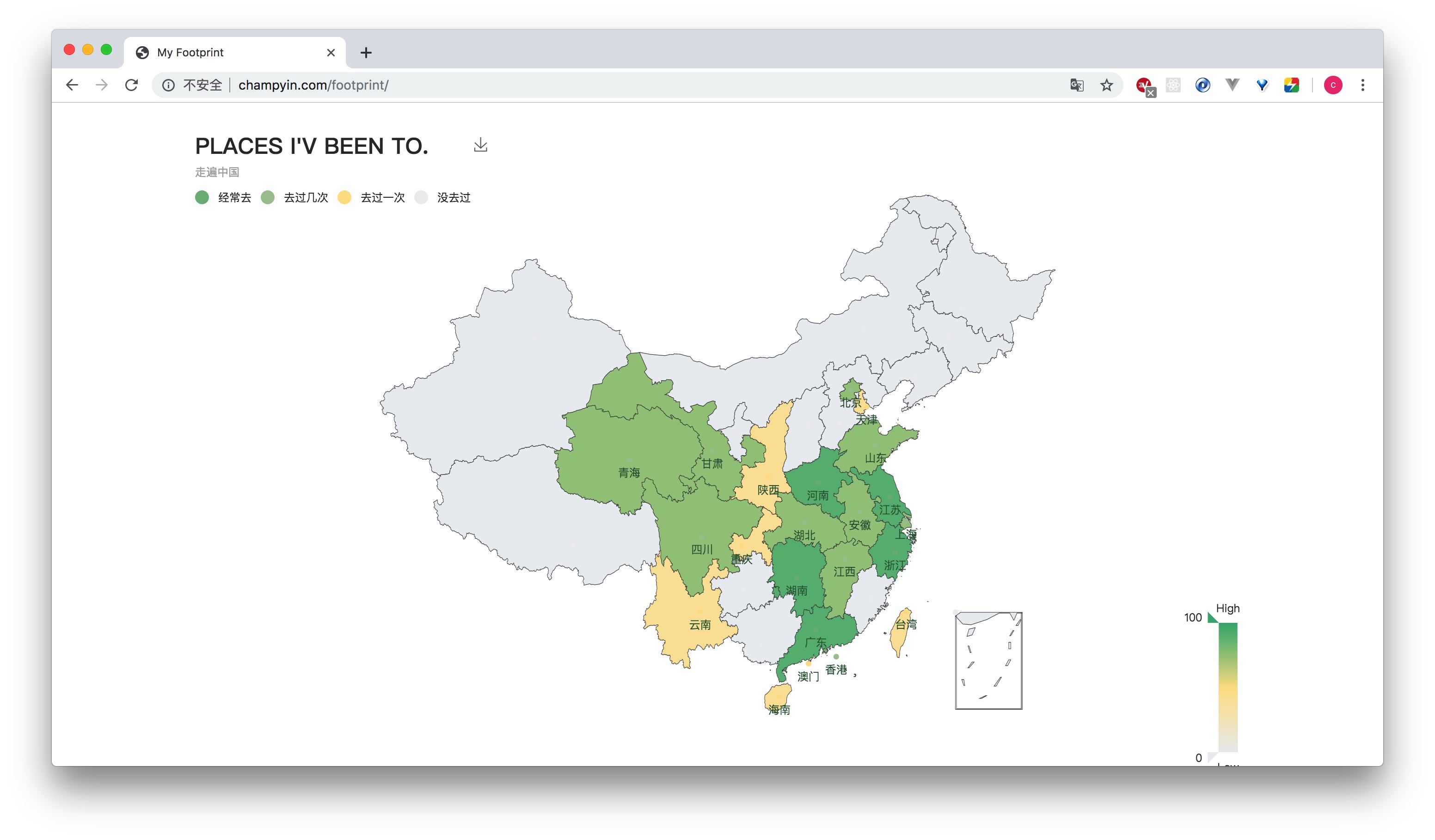The image size is (1435, 840).
Task: Toggle the 经常去 legend item
Action: click(x=224, y=197)
